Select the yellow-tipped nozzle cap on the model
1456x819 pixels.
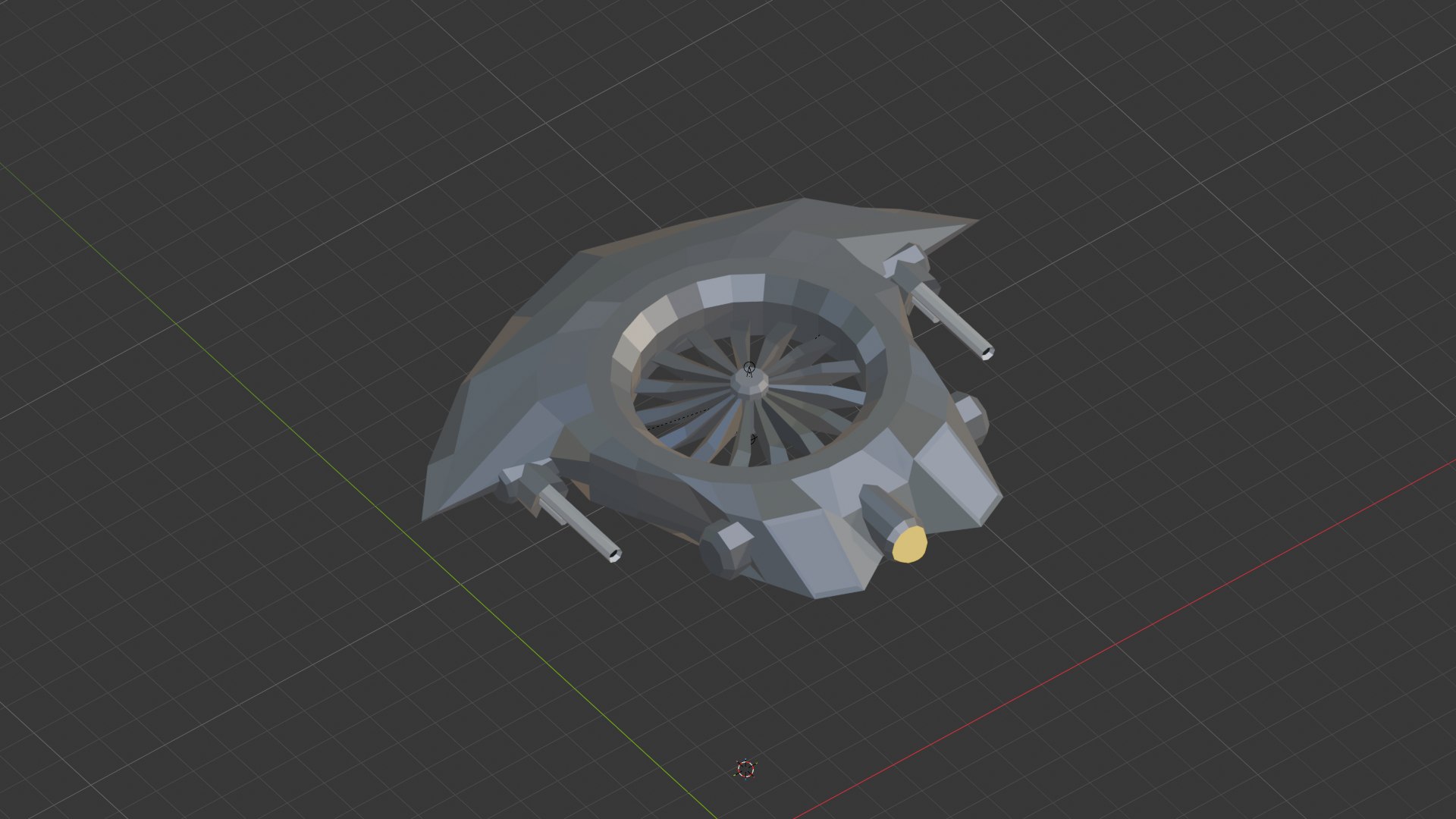point(909,544)
